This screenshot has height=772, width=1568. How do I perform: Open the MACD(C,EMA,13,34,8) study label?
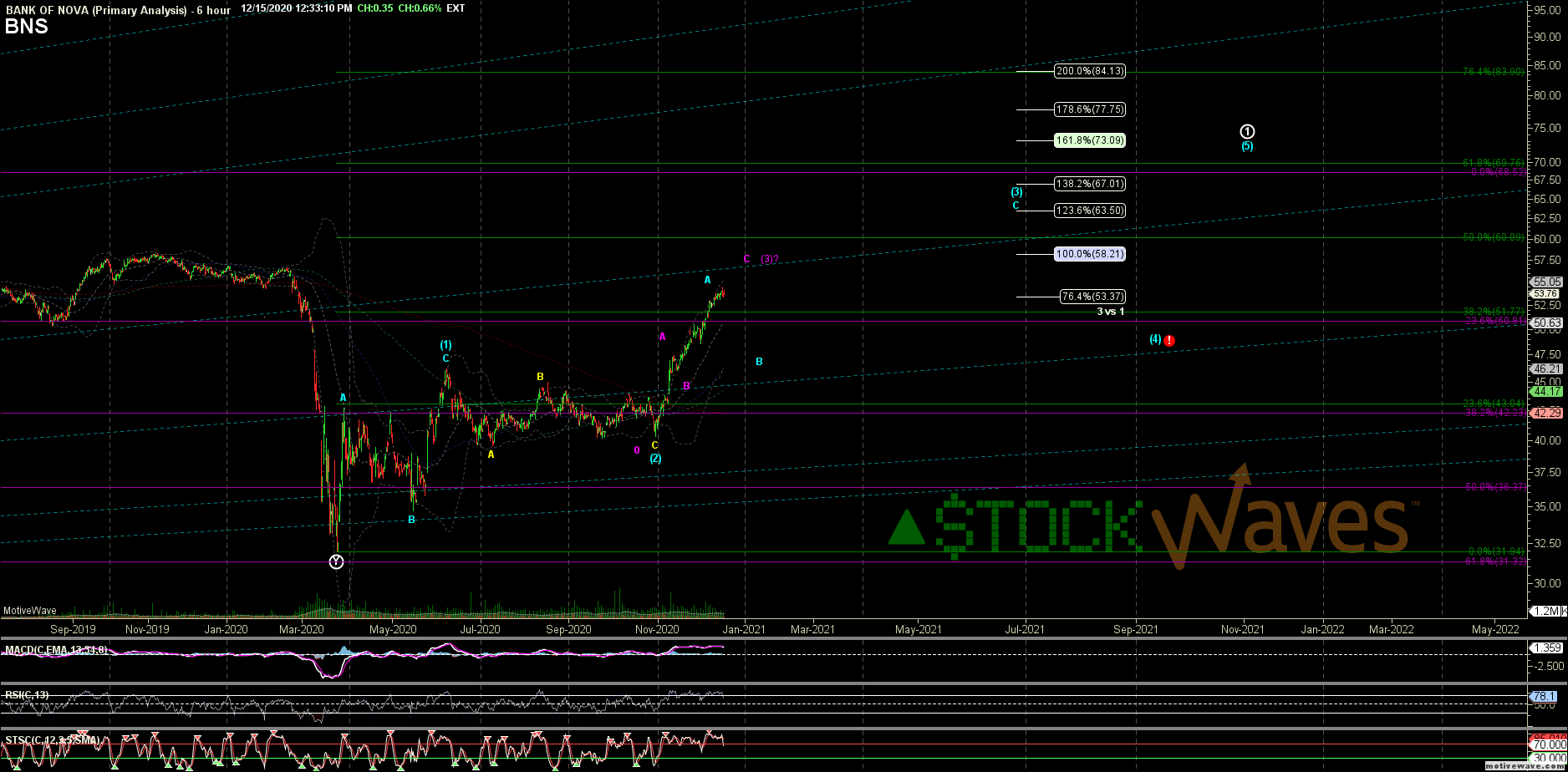[56, 649]
